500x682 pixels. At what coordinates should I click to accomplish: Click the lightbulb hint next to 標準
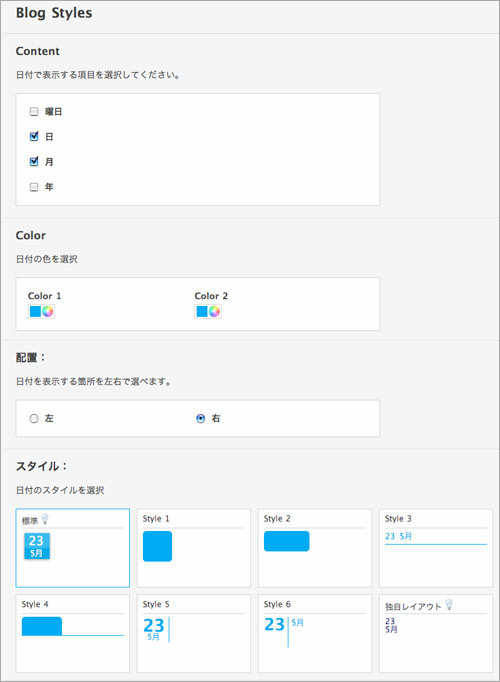pos(44,519)
